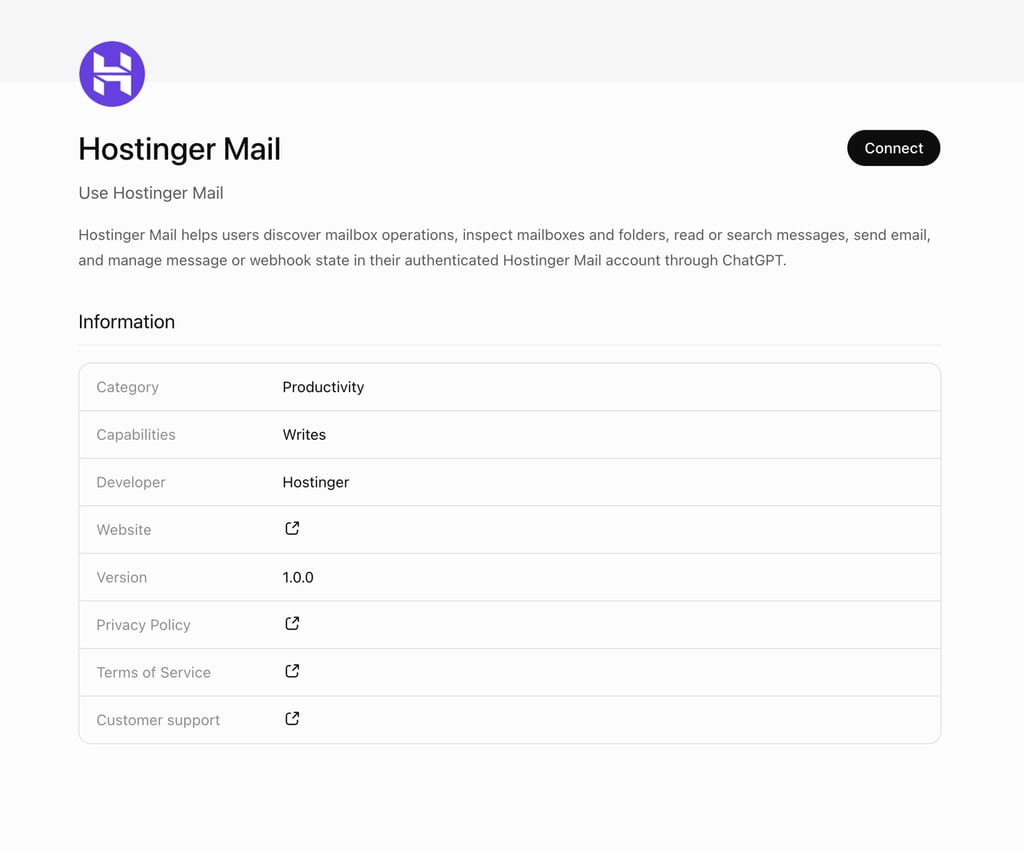Click the Productivity category value

click(x=323, y=387)
